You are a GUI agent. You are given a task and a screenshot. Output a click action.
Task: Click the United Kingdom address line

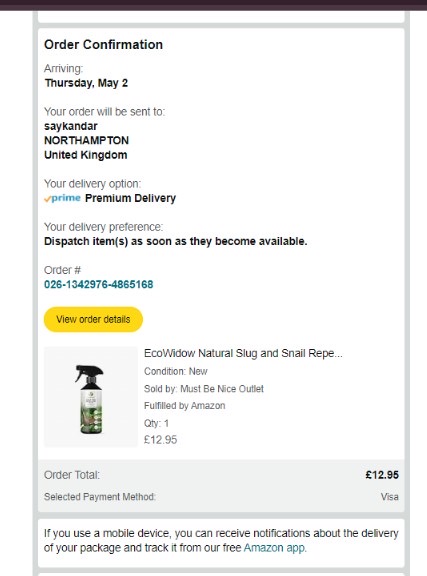point(86,155)
